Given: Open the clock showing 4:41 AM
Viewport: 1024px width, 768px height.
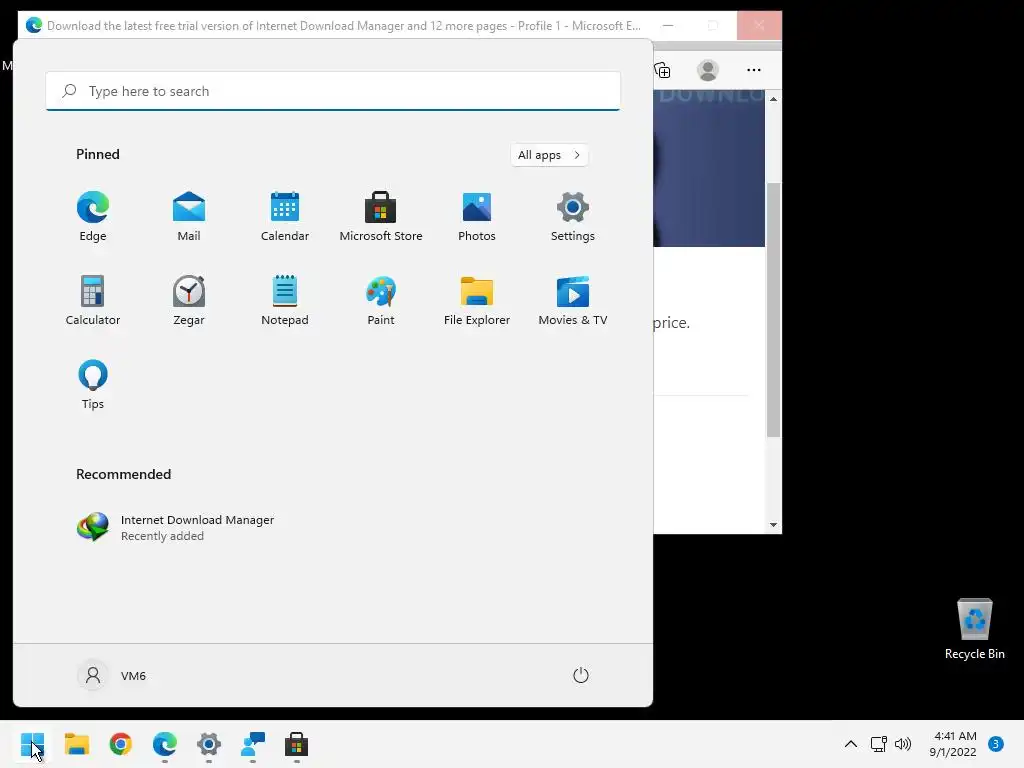Looking at the screenshot, I should (x=953, y=744).
